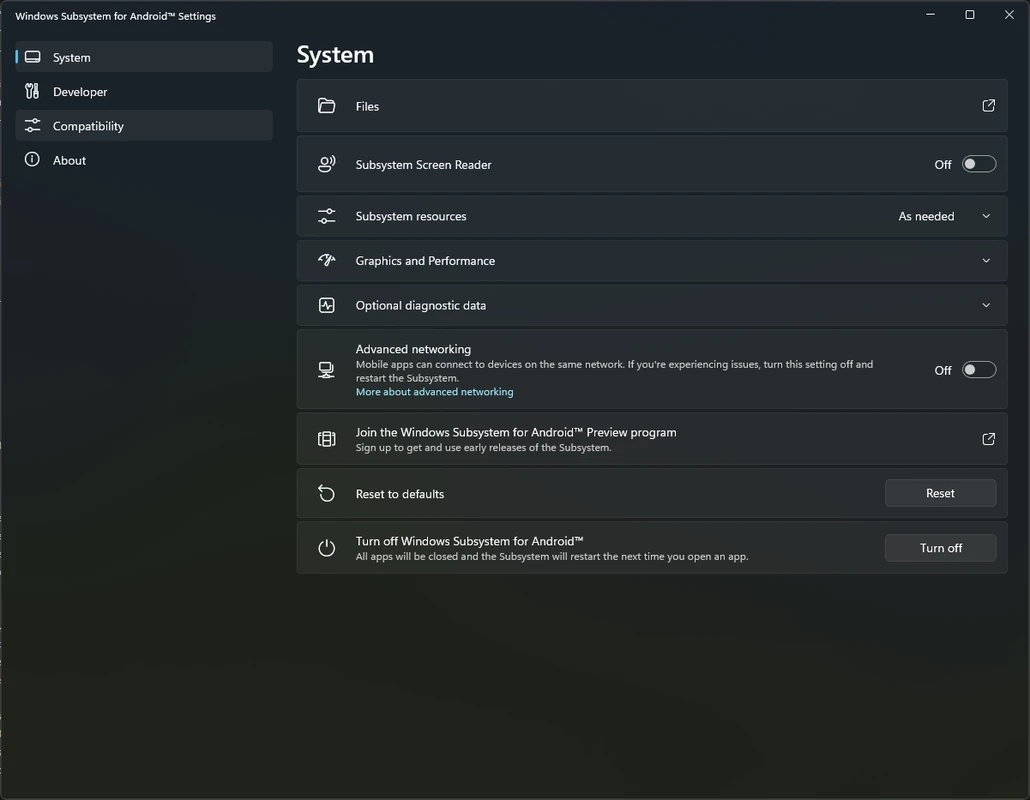Go to the About page

69,160
